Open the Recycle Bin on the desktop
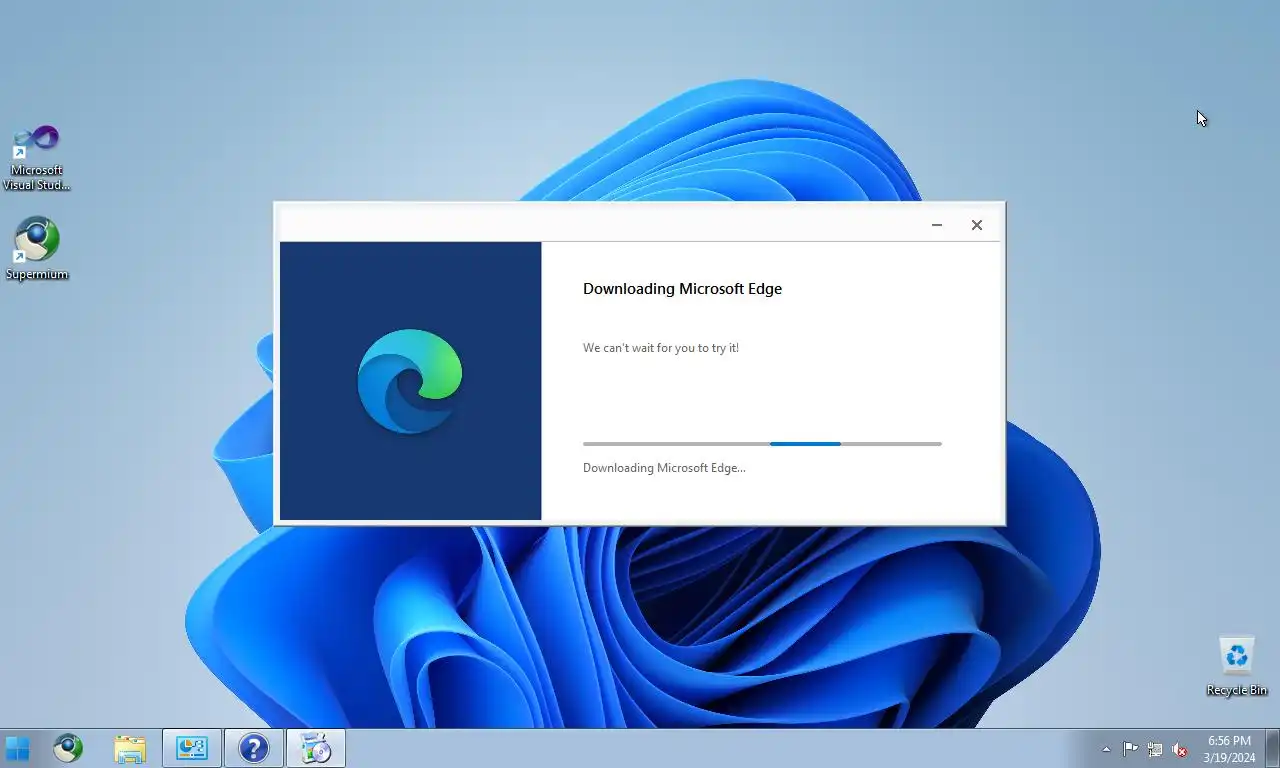This screenshot has width=1280, height=768. tap(1237, 666)
